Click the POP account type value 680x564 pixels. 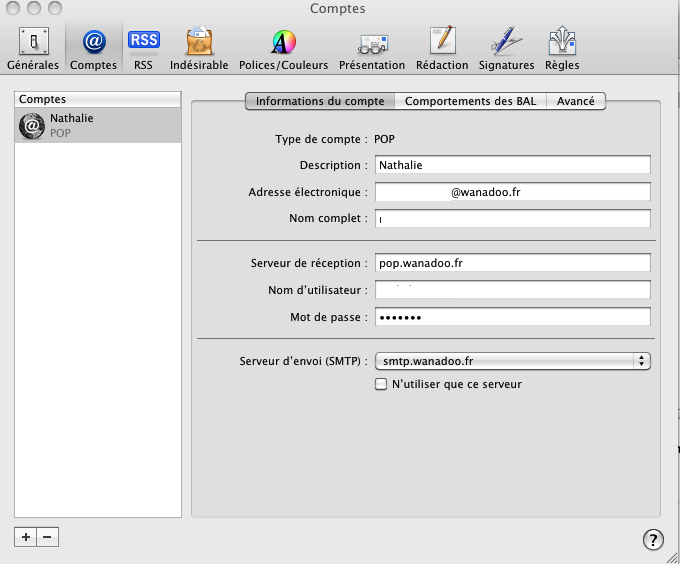pos(384,139)
